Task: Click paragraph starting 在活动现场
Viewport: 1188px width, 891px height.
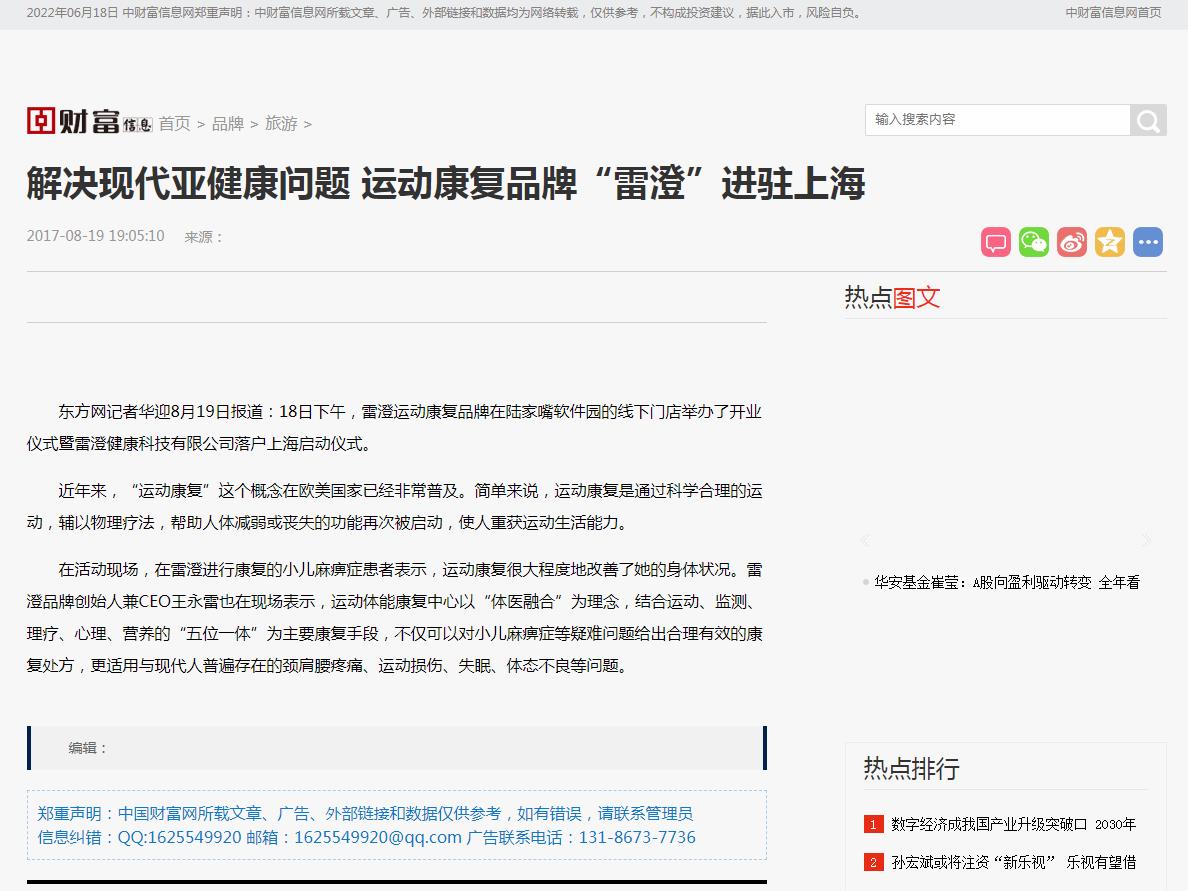Action: tap(395, 617)
